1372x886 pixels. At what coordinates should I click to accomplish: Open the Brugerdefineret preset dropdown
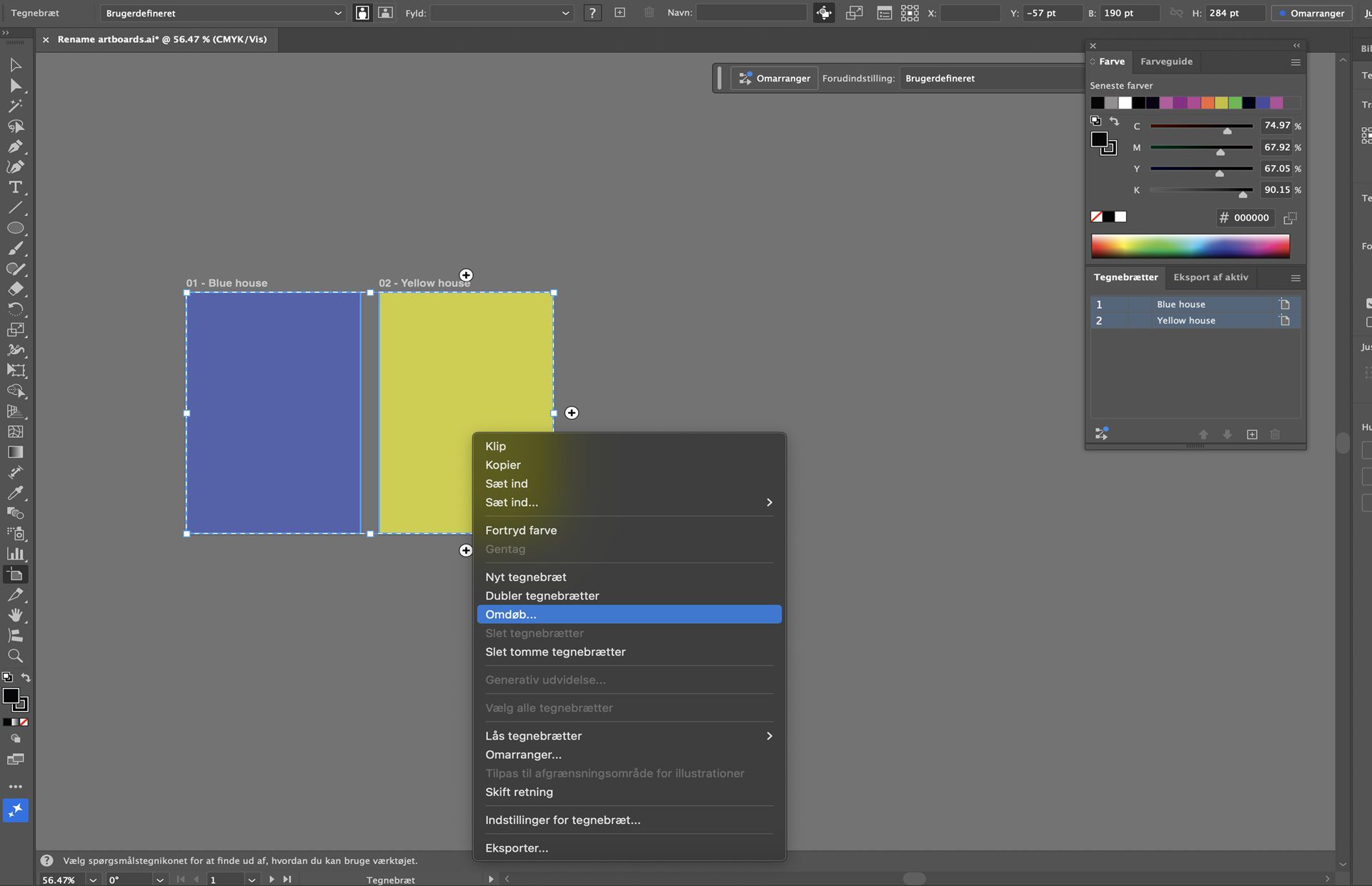click(x=223, y=13)
